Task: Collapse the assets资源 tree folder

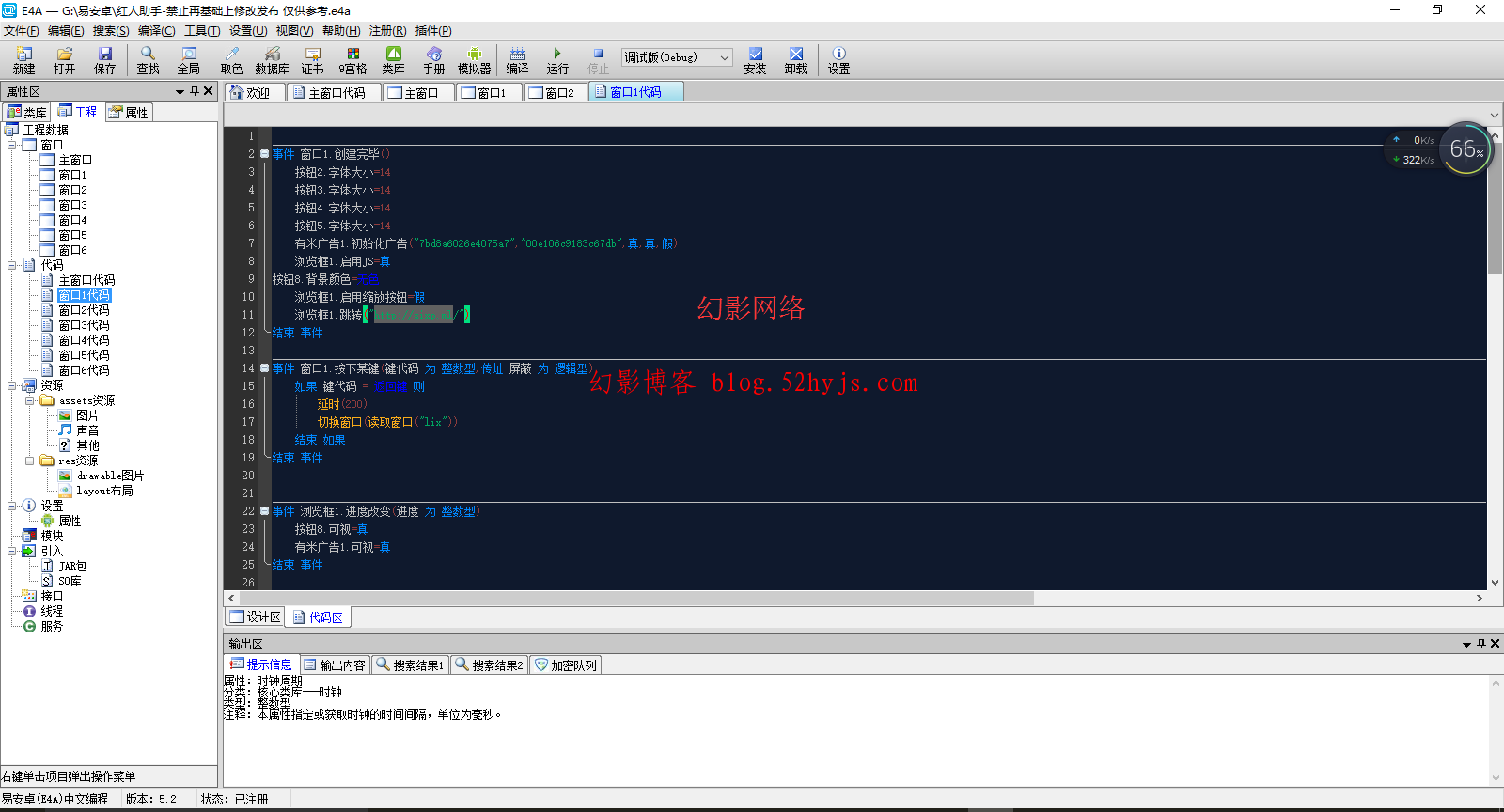Action: coord(29,400)
